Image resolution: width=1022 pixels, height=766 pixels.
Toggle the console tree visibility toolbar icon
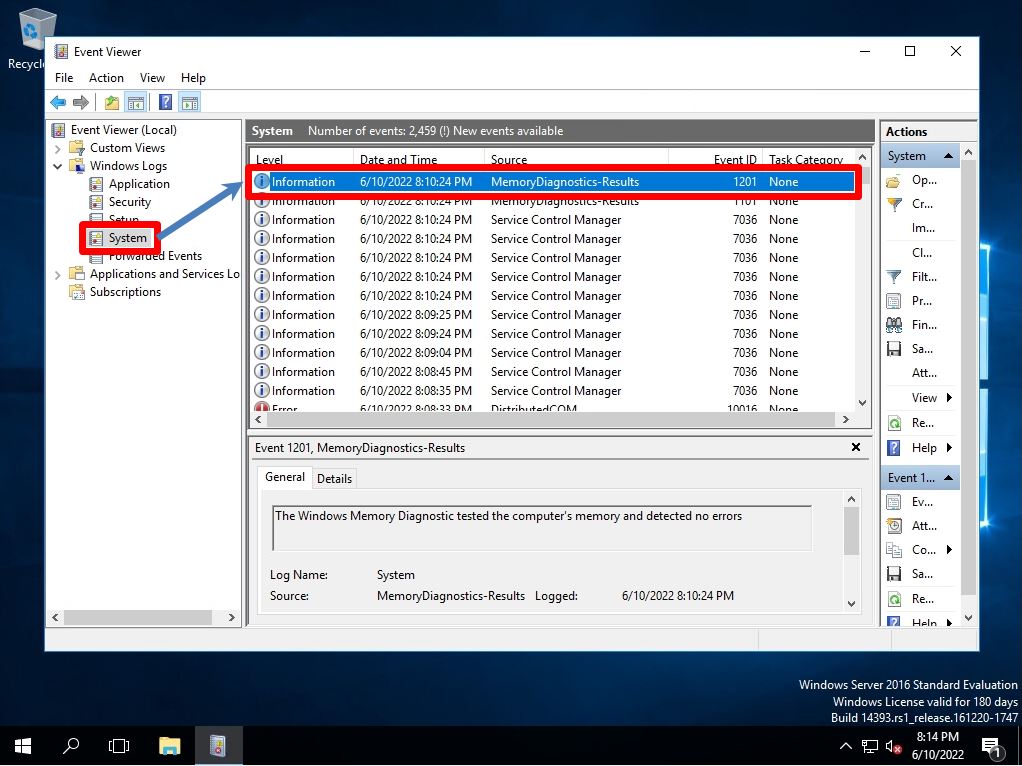[137, 101]
